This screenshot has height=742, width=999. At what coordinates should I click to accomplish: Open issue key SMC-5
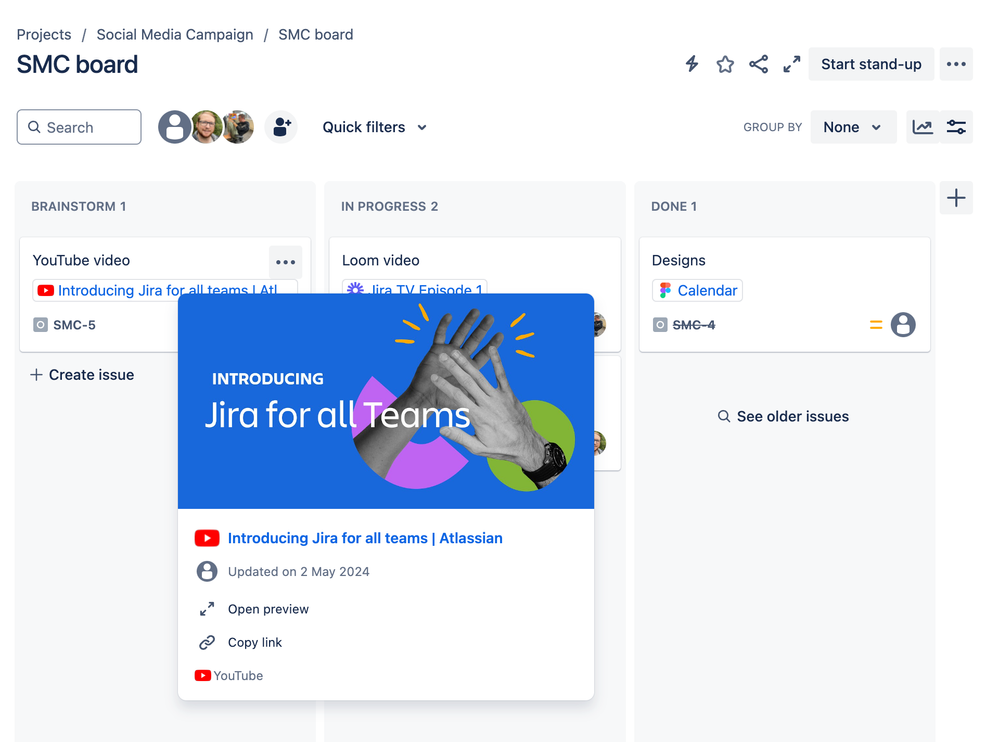[75, 325]
